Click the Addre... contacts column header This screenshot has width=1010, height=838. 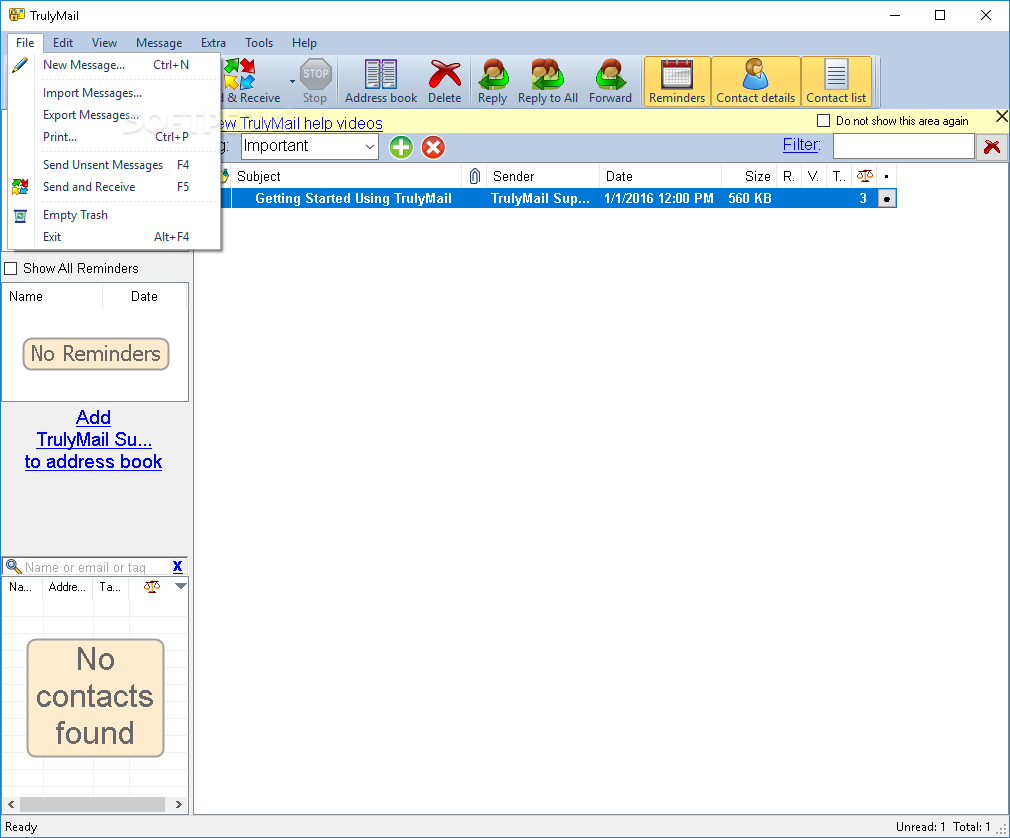[x=68, y=587]
